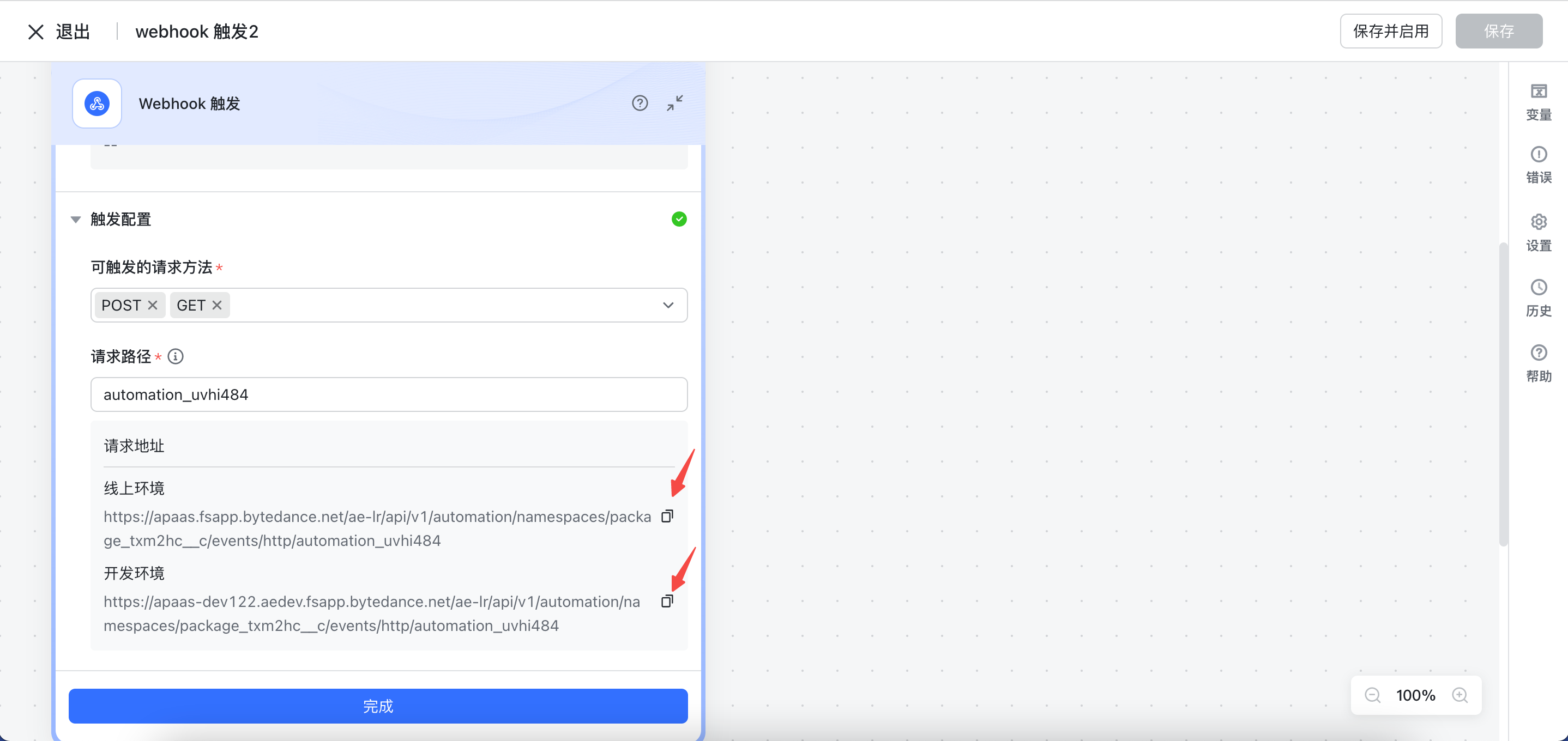Zoom out the canvas

tap(1372, 695)
